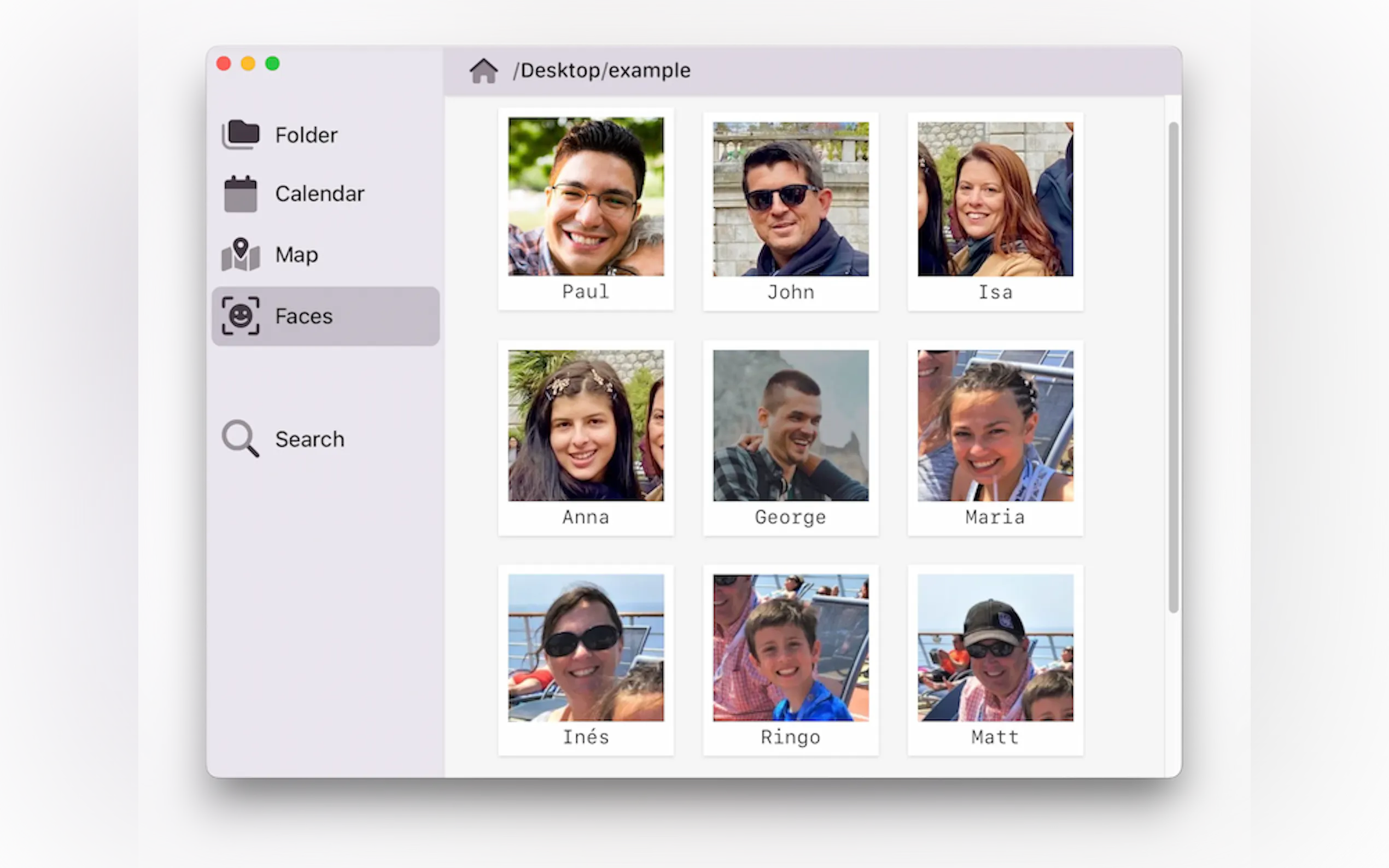Click the Map pin icon
1389x868 pixels.
point(241,254)
